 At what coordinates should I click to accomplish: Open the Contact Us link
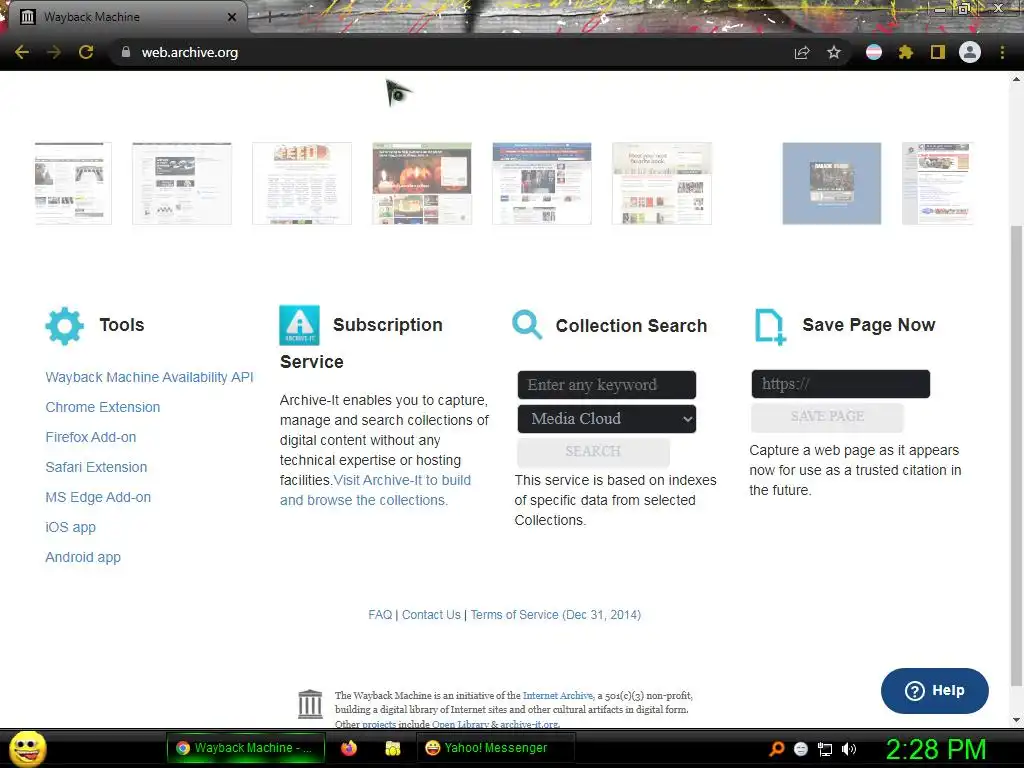pyautogui.click(x=431, y=615)
